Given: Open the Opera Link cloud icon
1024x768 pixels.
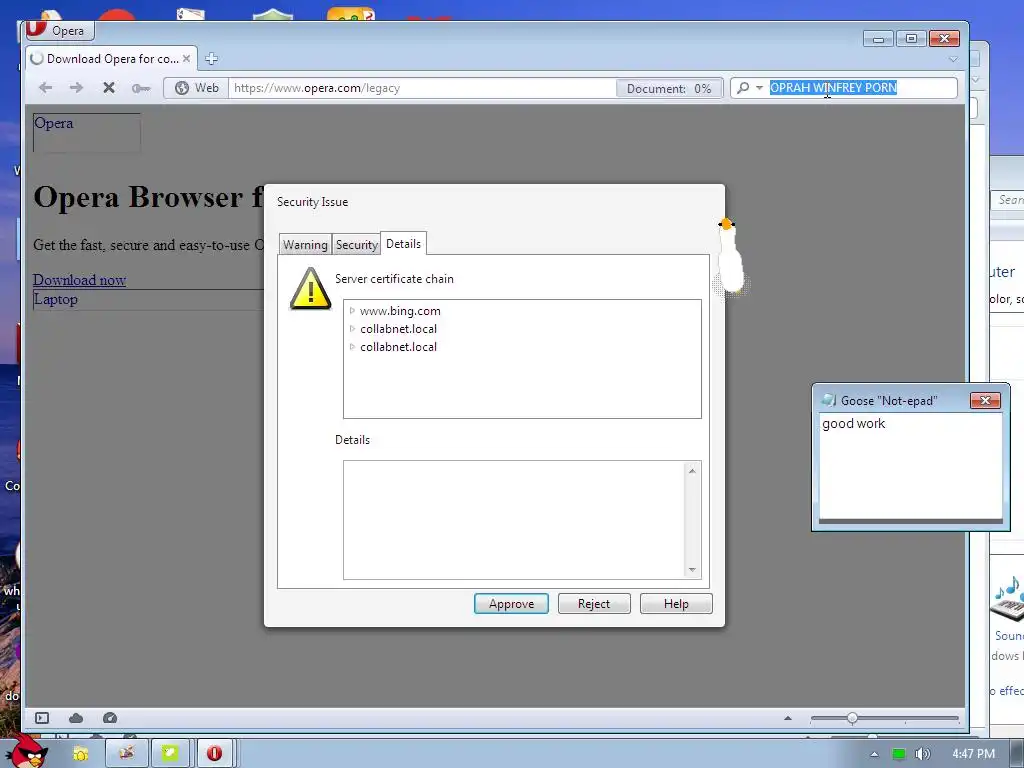Looking at the screenshot, I should (x=76, y=718).
